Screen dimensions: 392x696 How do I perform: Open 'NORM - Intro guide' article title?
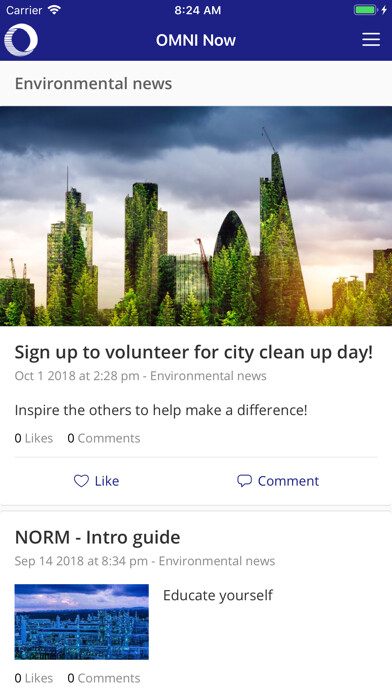pos(98,537)
